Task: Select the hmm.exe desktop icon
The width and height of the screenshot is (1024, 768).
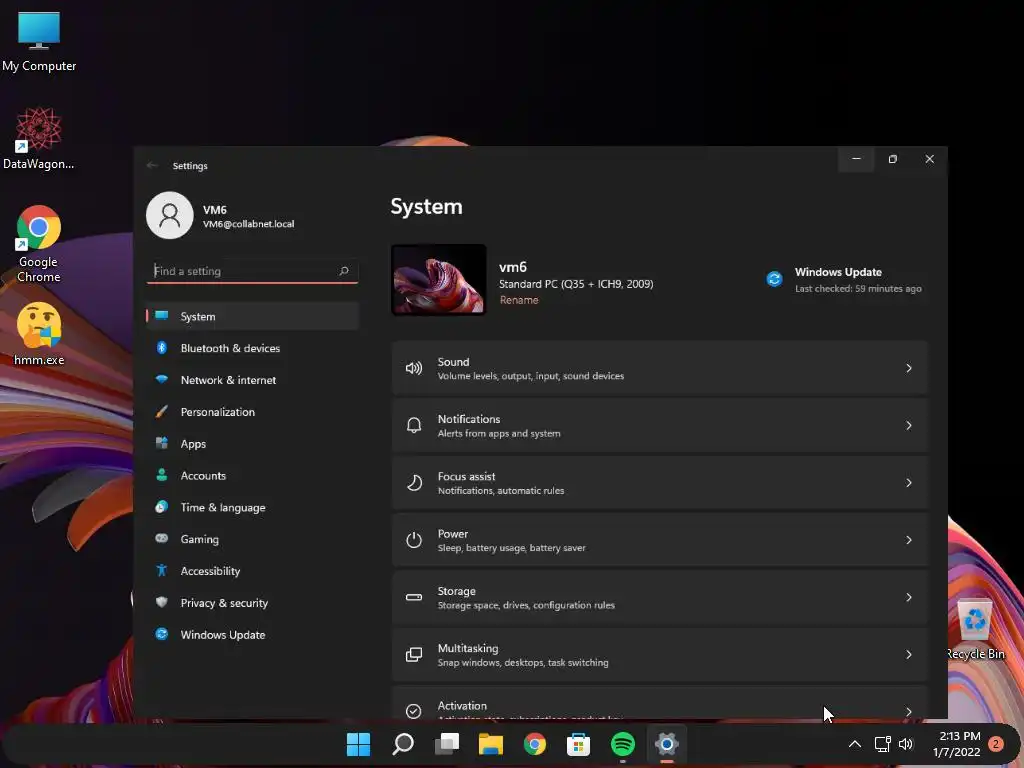Action: click(39, 334)
